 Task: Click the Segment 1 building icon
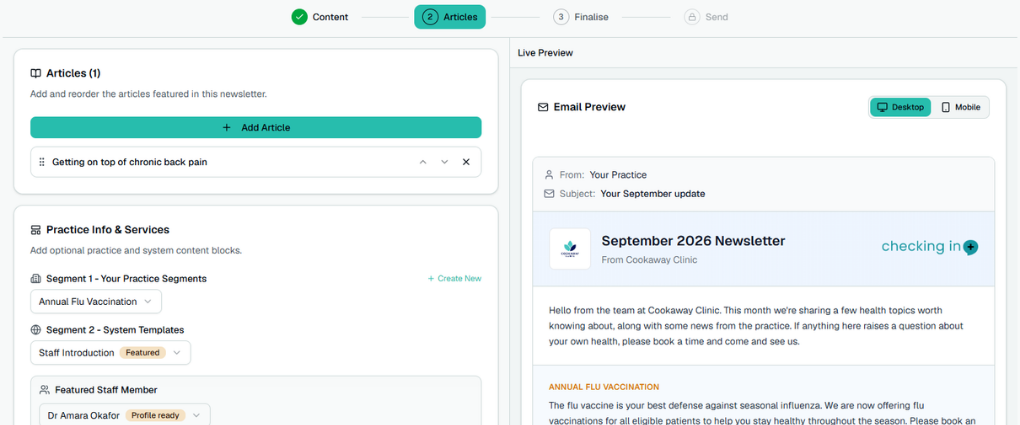(36, 279)
